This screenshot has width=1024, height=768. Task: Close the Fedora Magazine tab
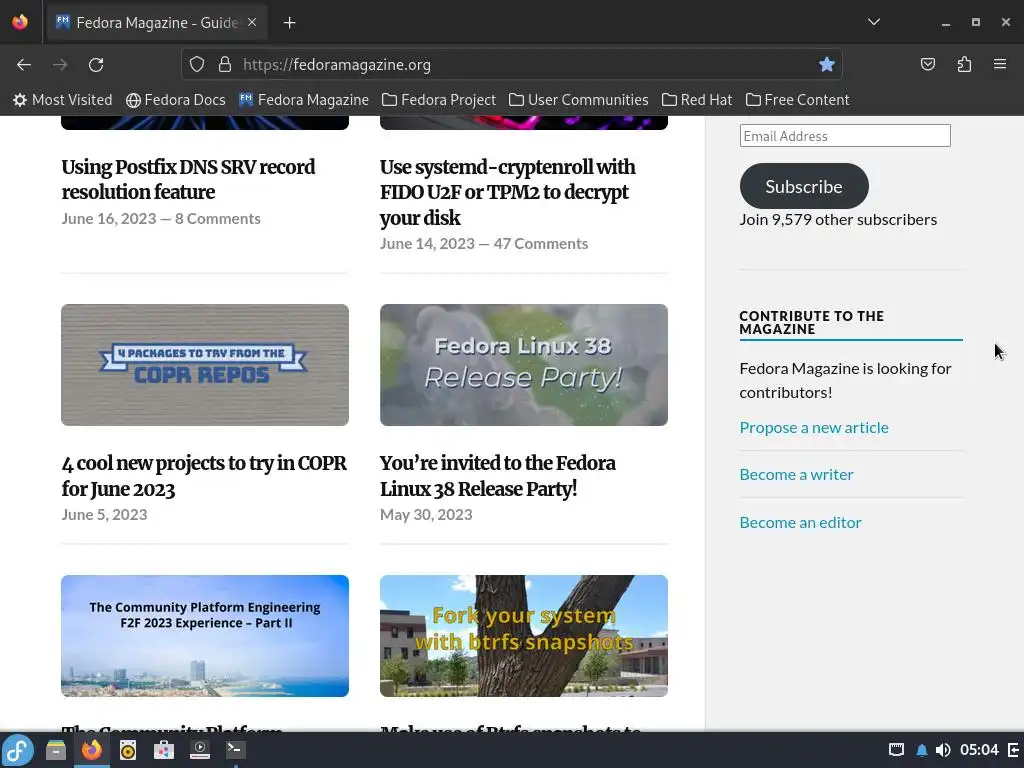point(252,22)
